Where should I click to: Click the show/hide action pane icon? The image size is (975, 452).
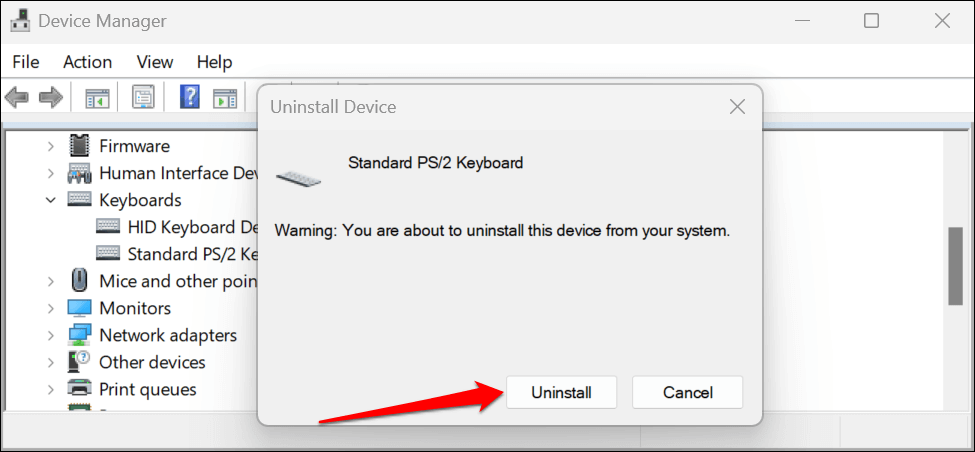click(225, 98)
